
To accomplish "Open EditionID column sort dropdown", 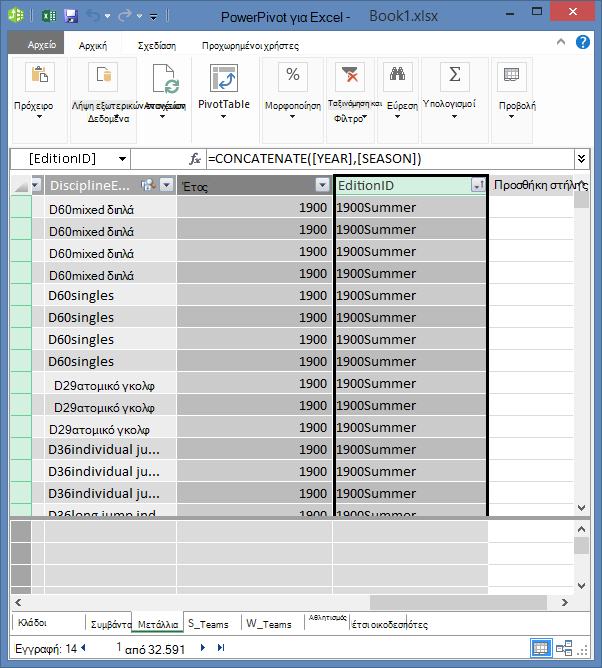I will click(478, 185).
